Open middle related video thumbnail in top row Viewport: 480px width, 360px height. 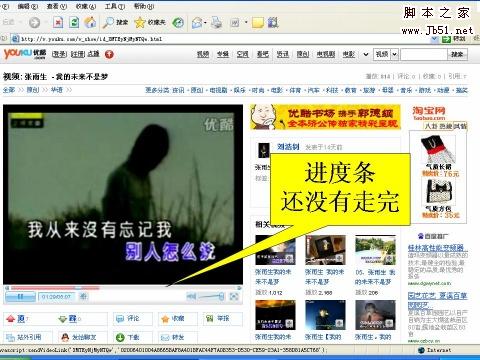[x=325, y=250]
